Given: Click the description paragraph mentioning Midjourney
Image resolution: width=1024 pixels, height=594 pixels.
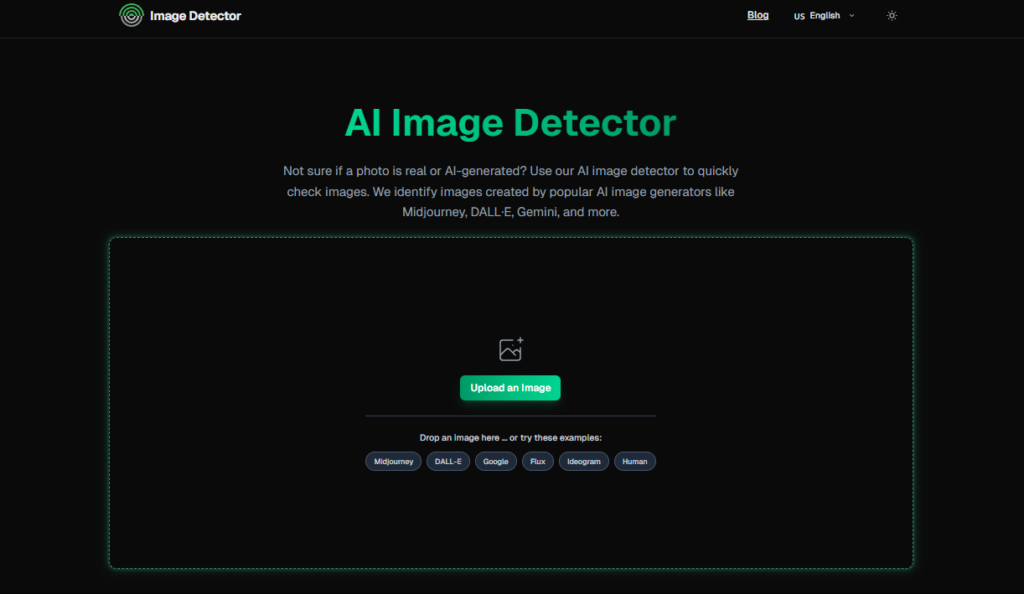Looking at the screenshot, I should (x=510, y=191).
